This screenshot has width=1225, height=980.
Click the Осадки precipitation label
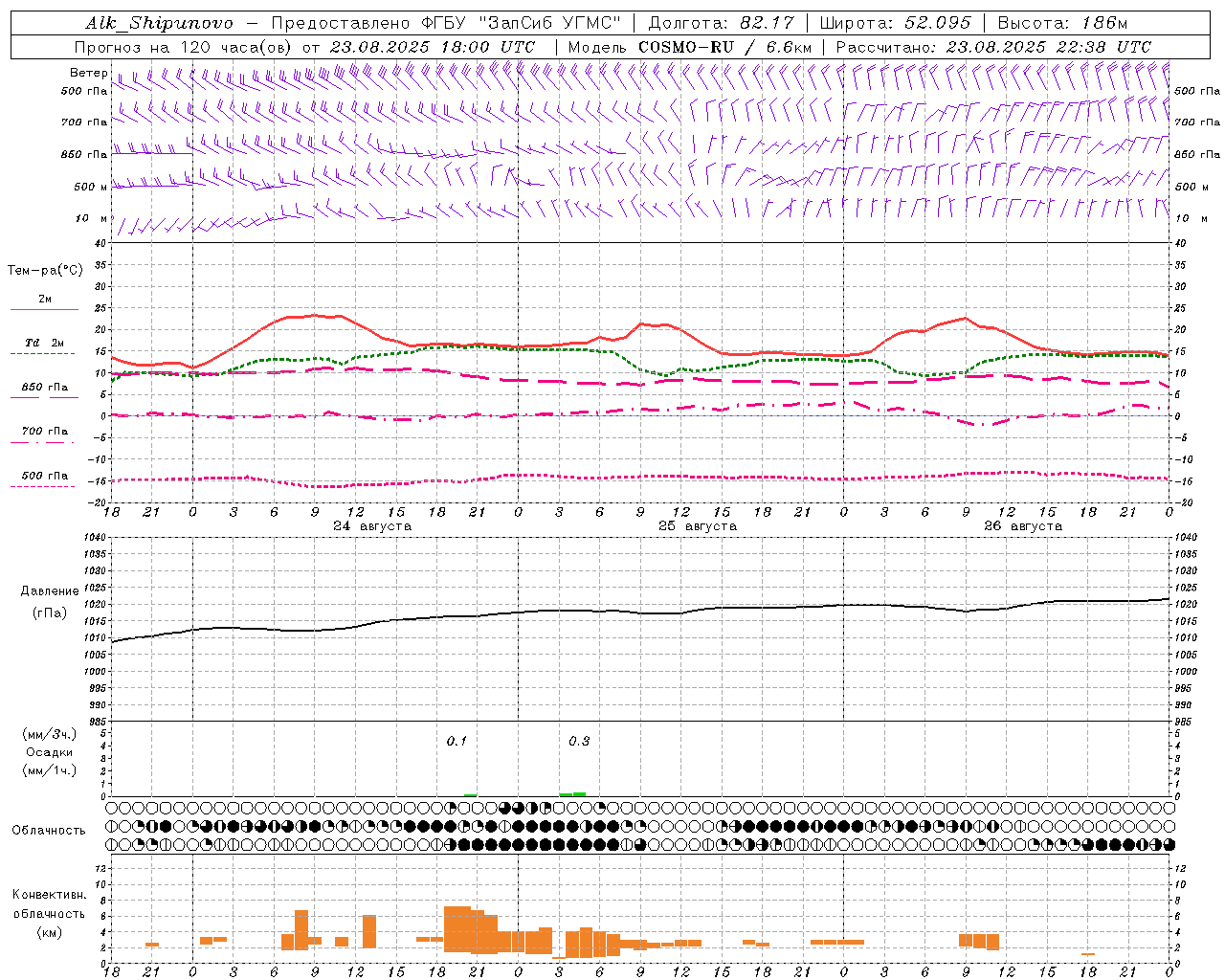pos(50,752)
